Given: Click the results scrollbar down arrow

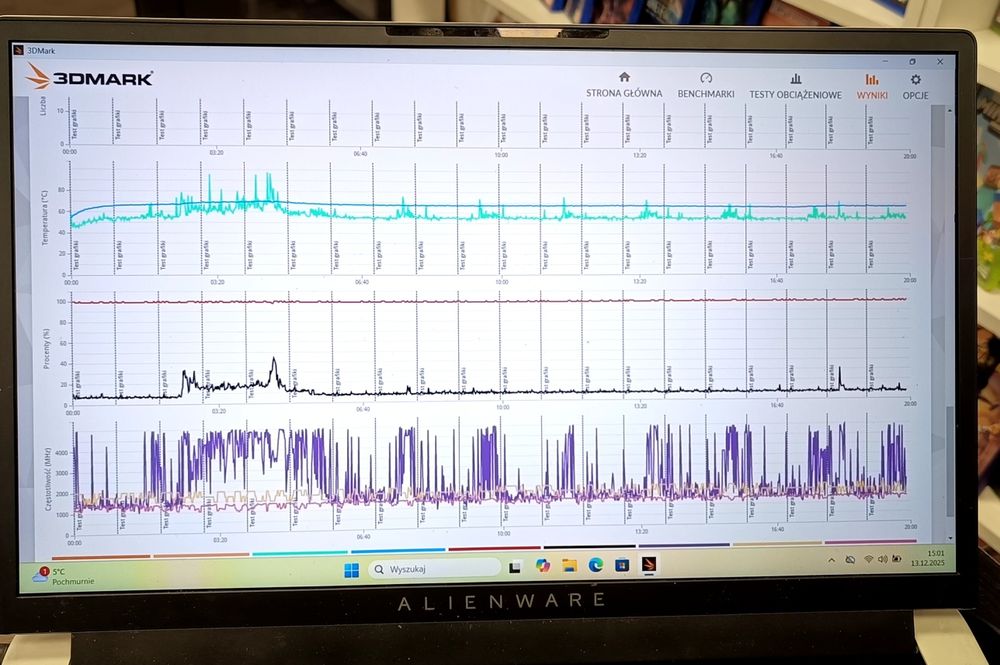Looking at the screenshot, I should [951, 538].
